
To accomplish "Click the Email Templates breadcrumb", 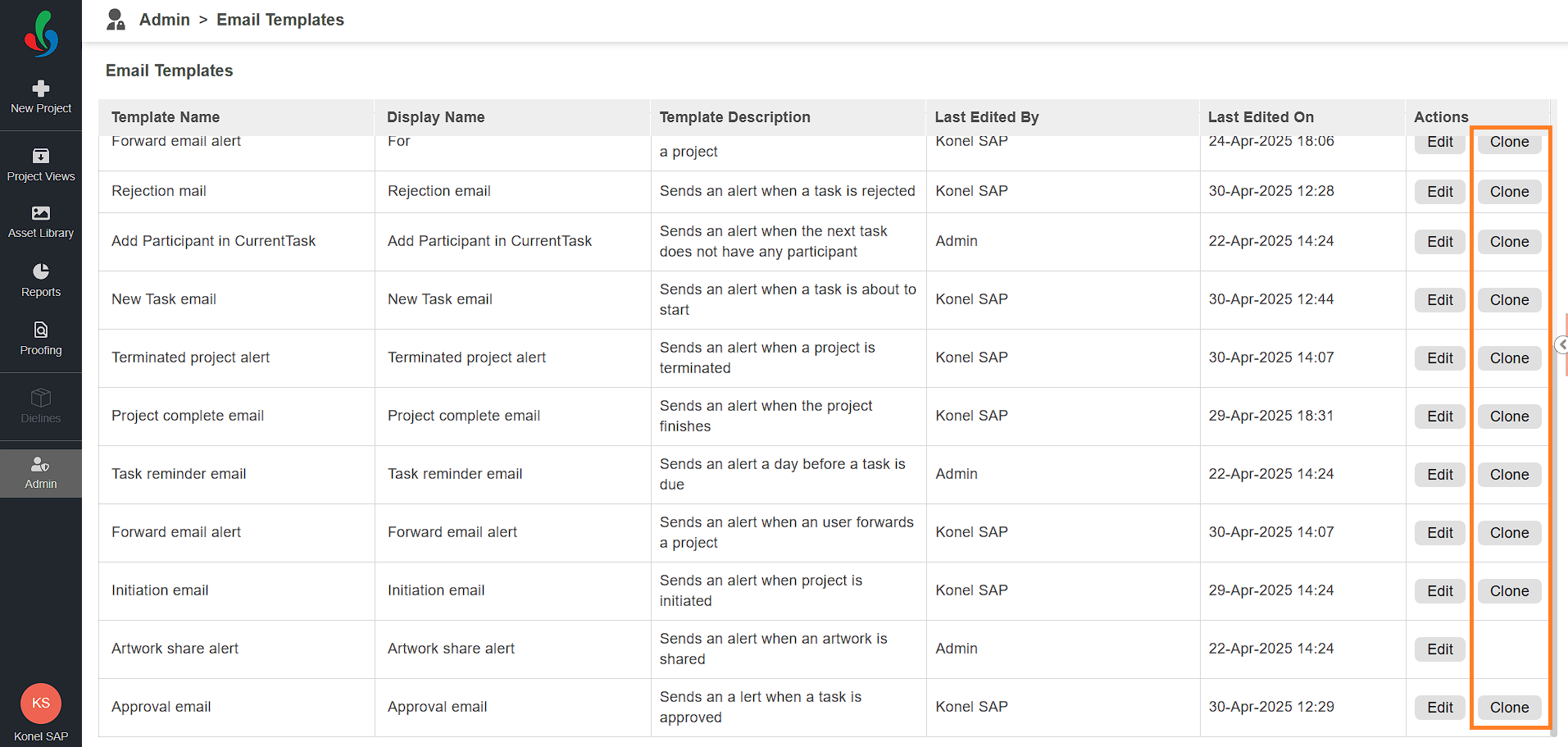I will click(x=280, y=20).
